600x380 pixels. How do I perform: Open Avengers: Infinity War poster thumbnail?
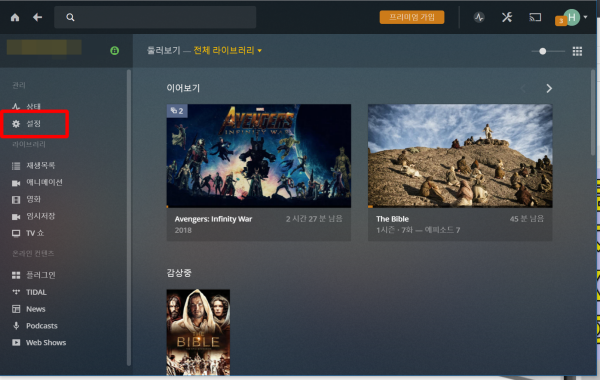click(259, 156)
